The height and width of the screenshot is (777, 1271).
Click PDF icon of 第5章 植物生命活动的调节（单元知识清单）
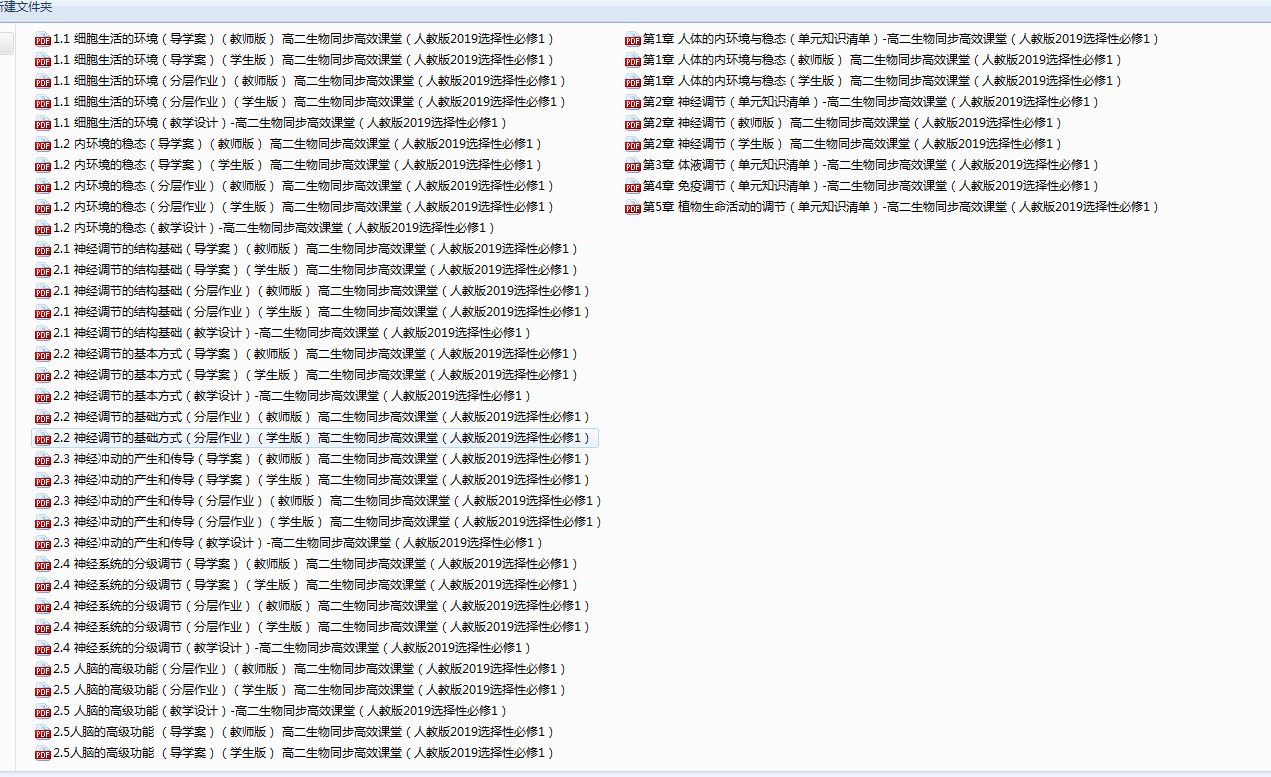click(632, 207)
